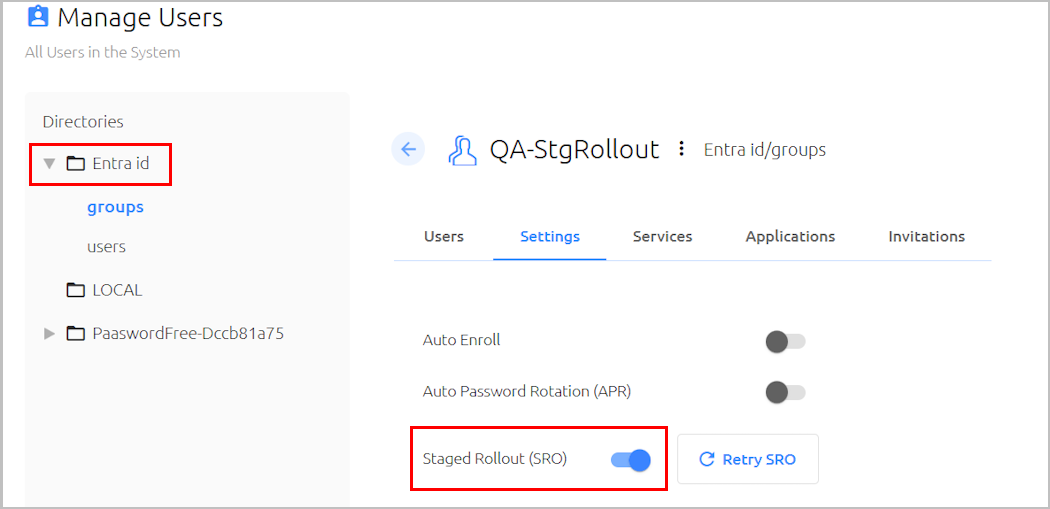Click the Retry SRO button
Image resolution: width=1050 pixels, height=509 pixels.
[x=748, y=459]
